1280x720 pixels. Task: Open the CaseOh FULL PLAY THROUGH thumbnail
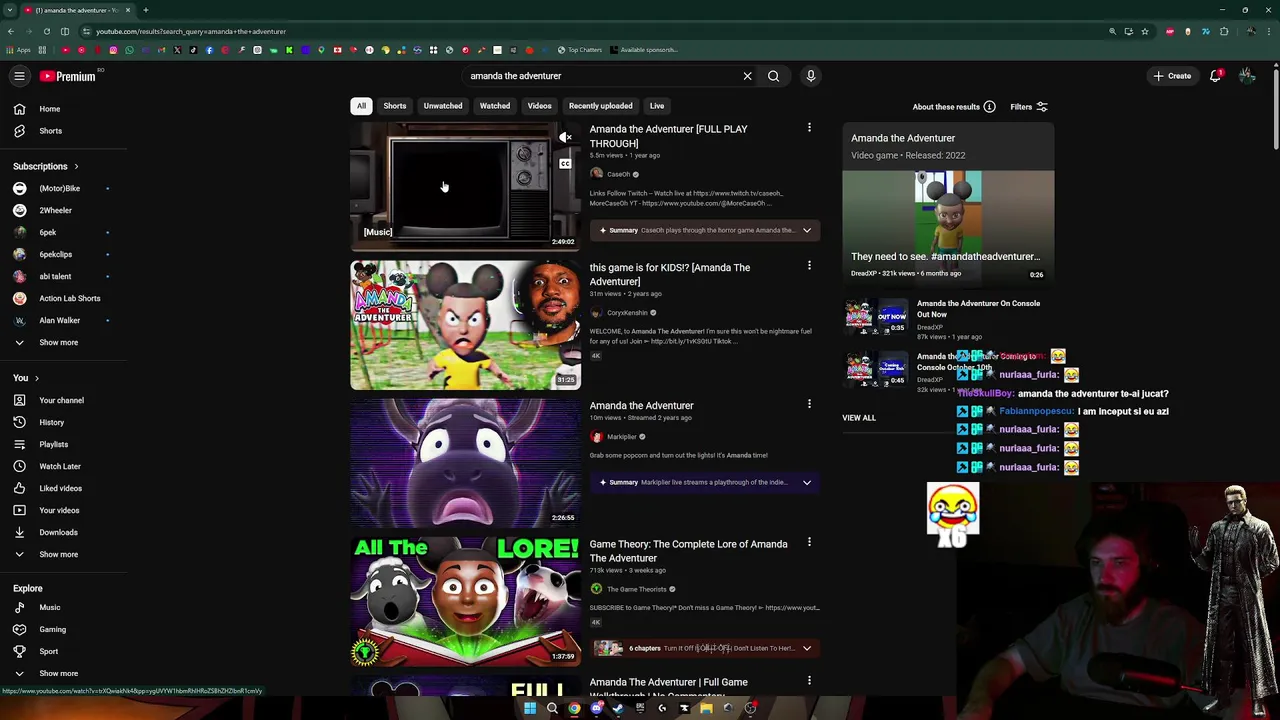click(465, 186)
